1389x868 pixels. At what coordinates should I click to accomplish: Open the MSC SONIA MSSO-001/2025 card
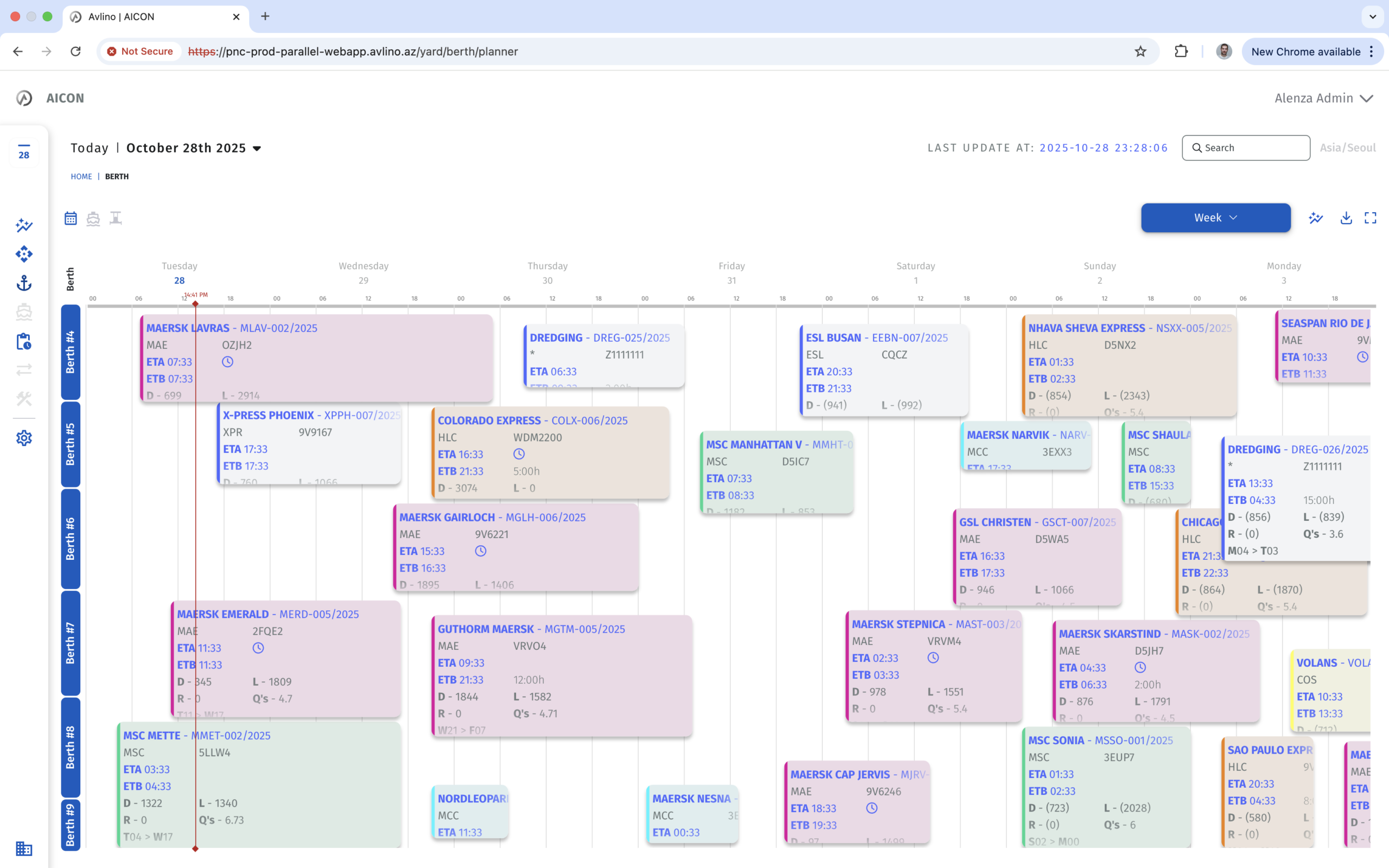(x=1107, y=788)
